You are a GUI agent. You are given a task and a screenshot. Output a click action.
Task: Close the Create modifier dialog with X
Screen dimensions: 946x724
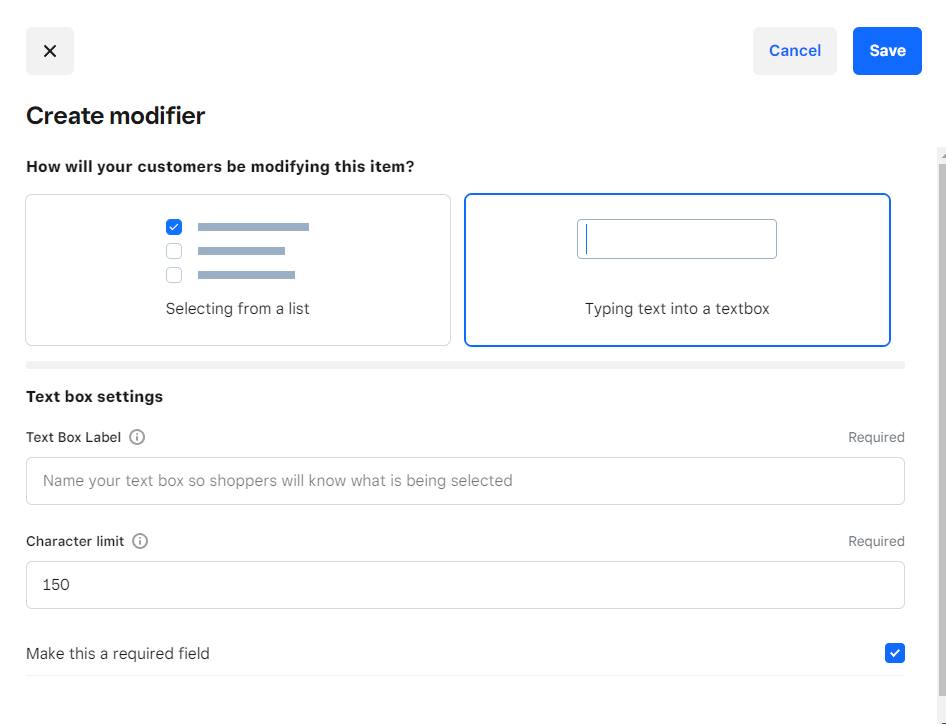coord(50,51)
